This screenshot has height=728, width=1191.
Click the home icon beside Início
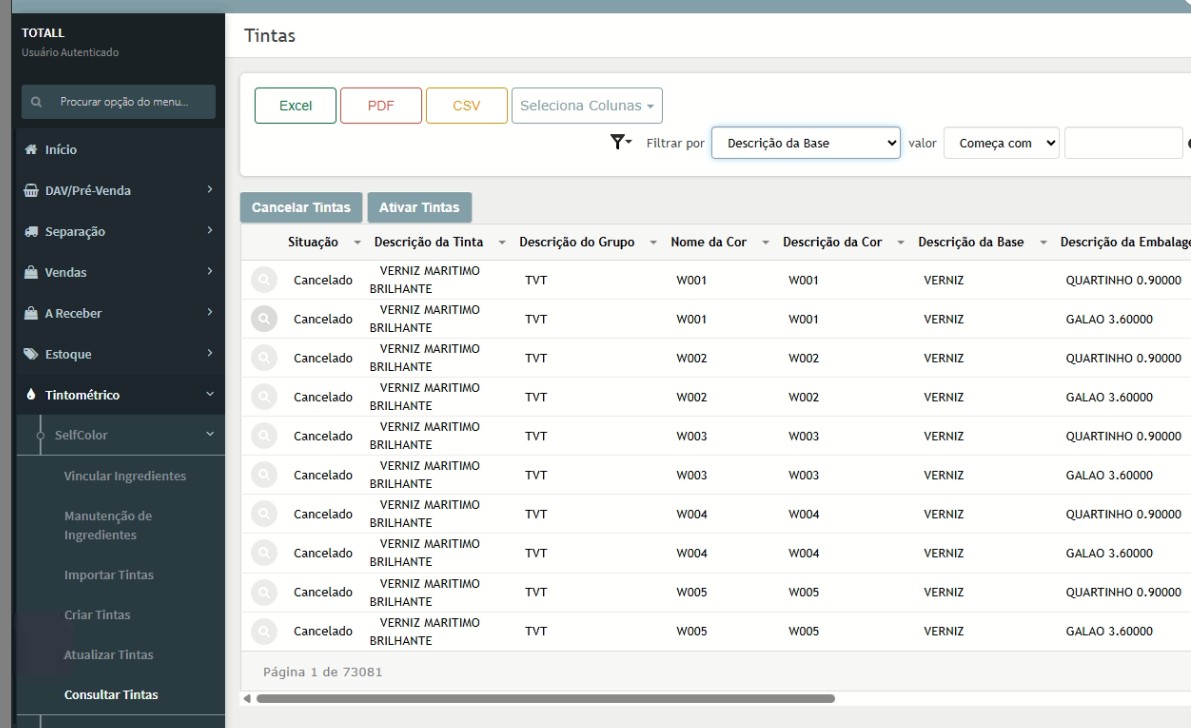(30, 150)
